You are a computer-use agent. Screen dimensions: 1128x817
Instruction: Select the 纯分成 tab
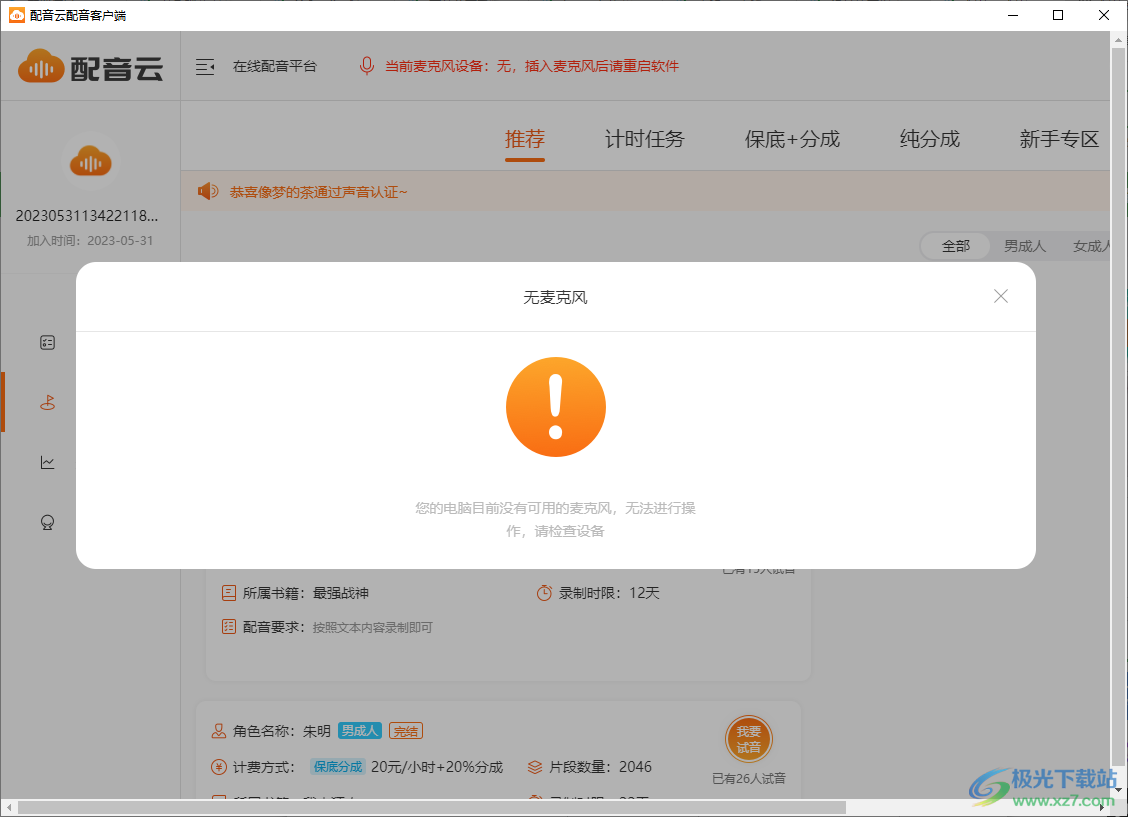(929, 139)
